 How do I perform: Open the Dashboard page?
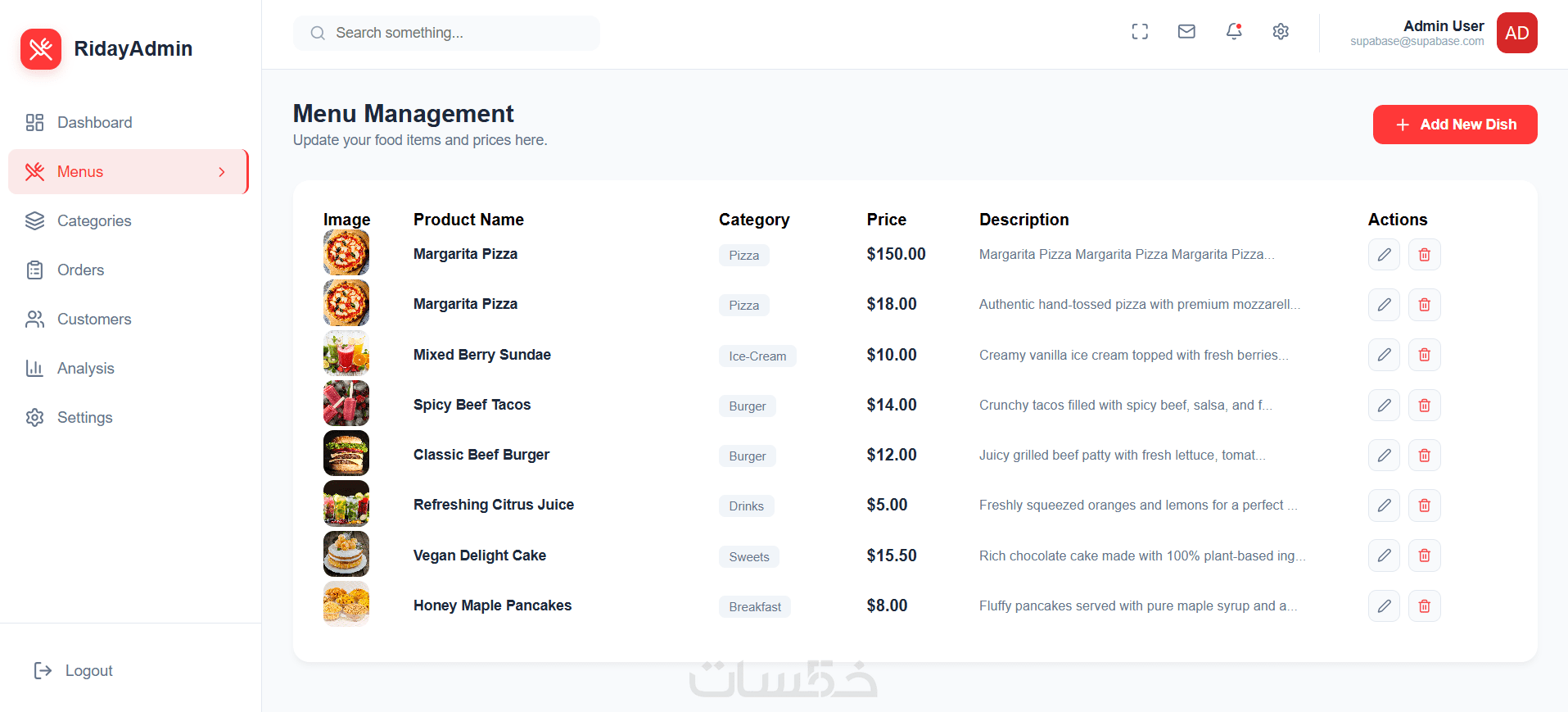[x=94, y=123]
